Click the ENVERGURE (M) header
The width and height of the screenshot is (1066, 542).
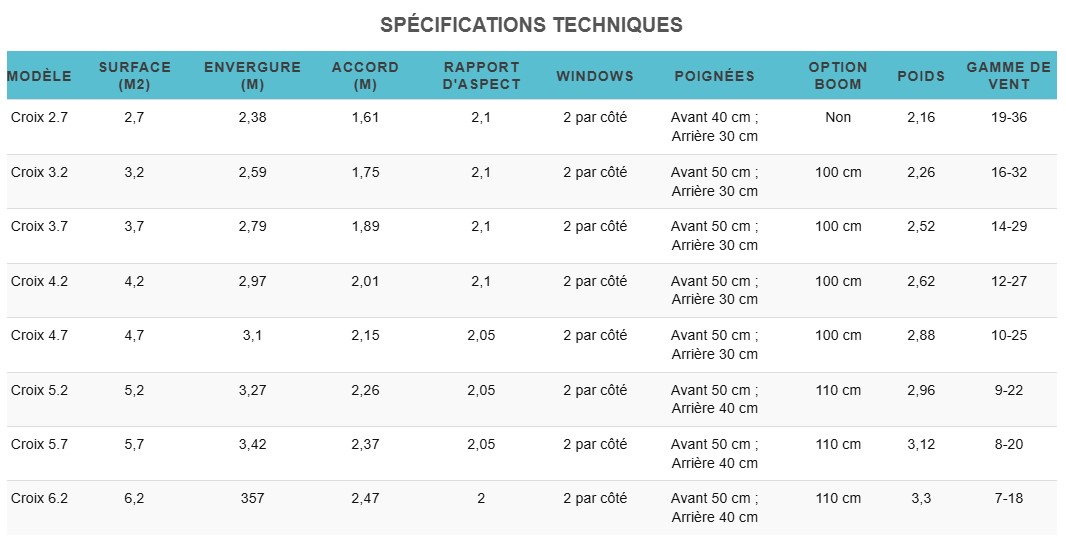(x=252, y=75)
